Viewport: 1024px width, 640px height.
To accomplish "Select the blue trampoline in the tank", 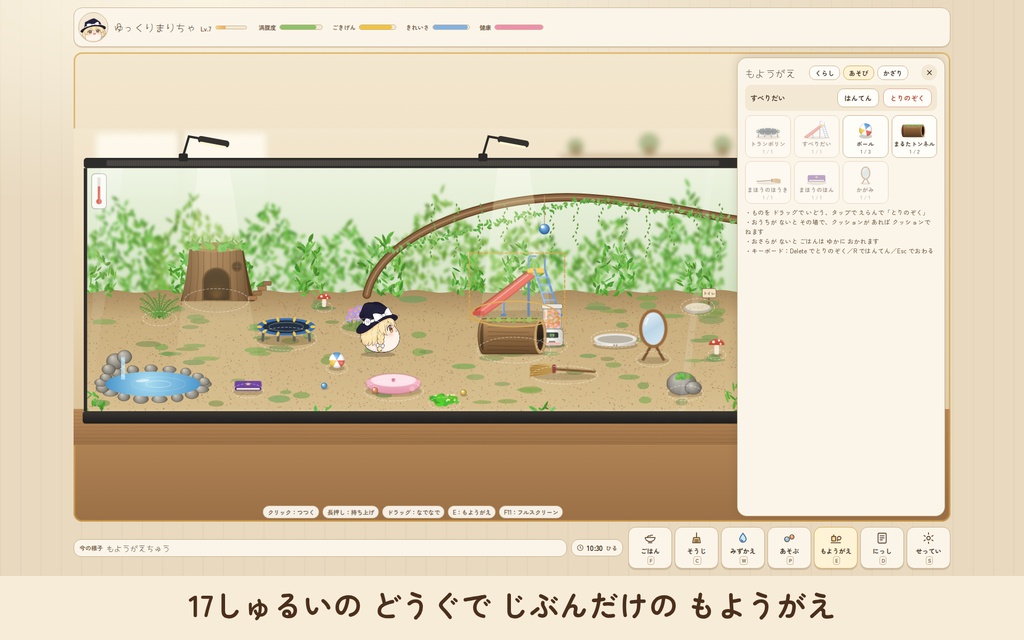I will (285, 329).
